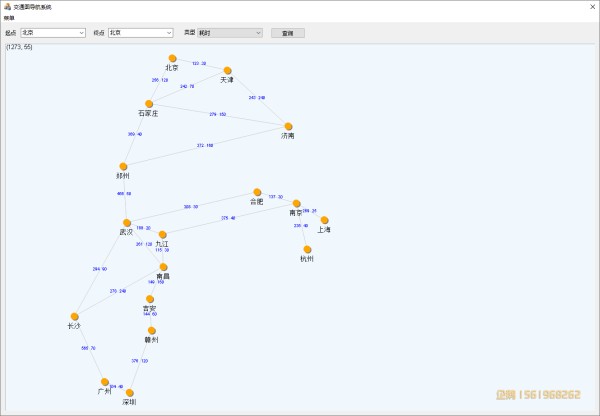Select the 石家庄 node on the map
Viewport: 600px width, 416px height.
149,104
